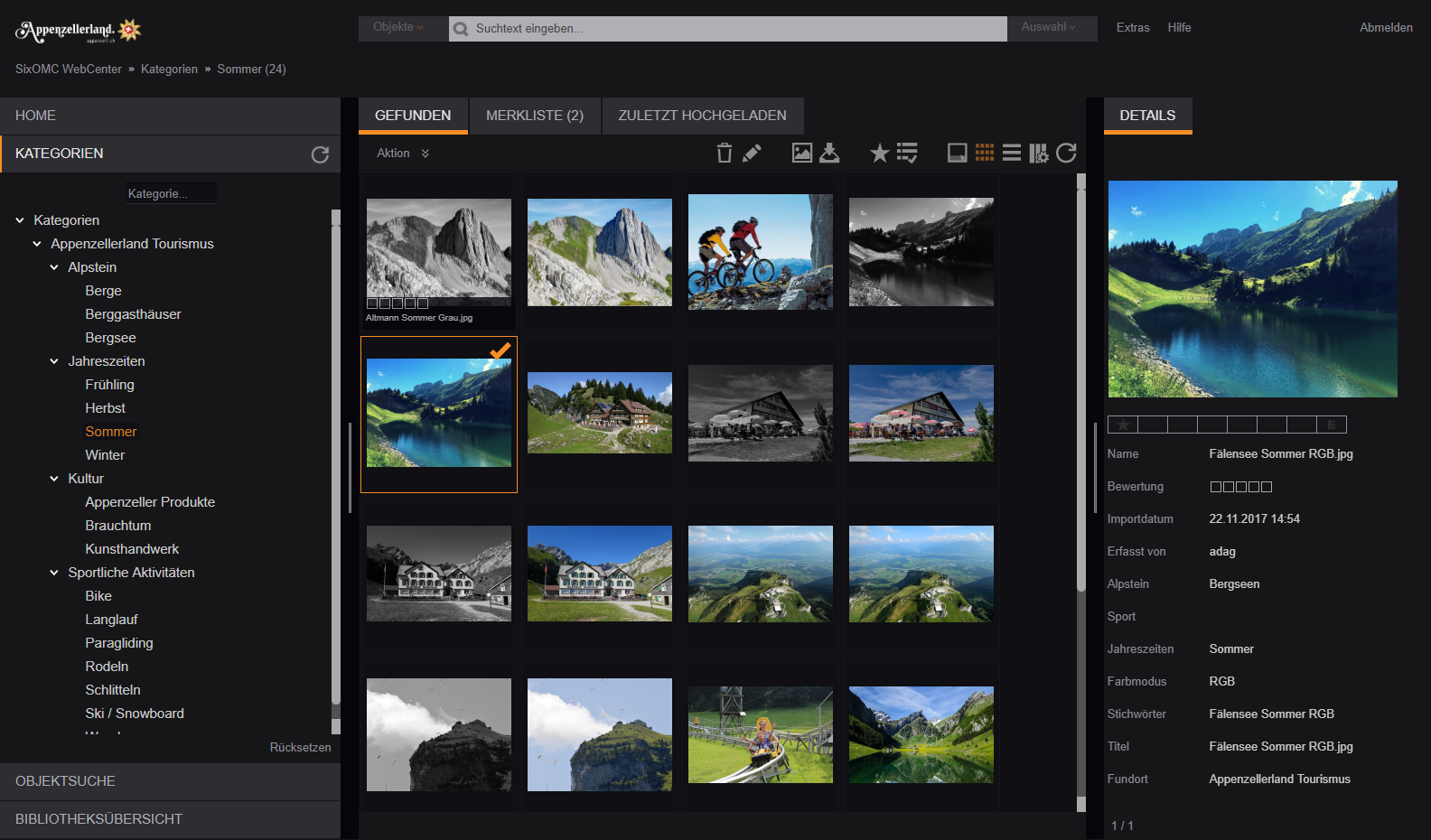Viewport: 1431px width, 840px height.
Task: Open column settings icon with gear
Action: pos(1039,154)
